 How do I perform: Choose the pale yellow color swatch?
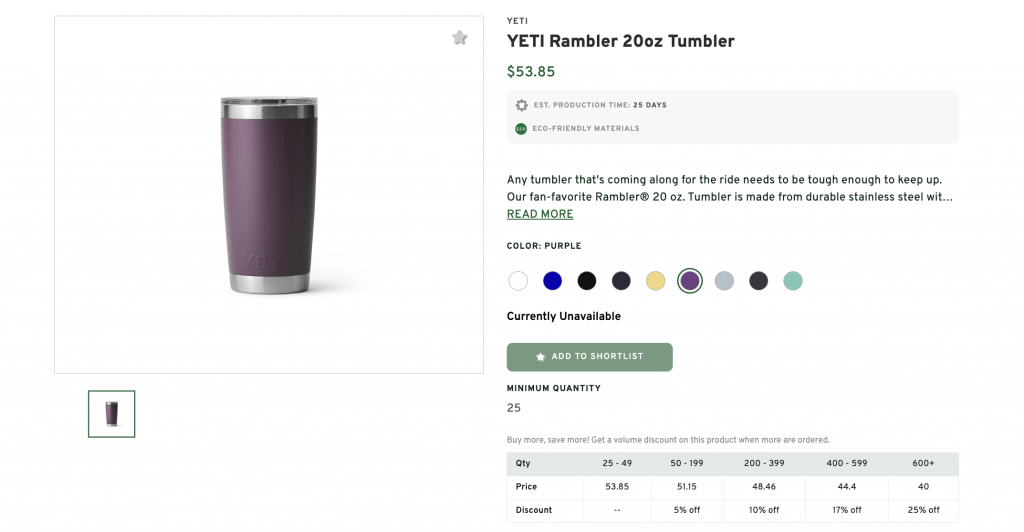(x=655, y=281)
